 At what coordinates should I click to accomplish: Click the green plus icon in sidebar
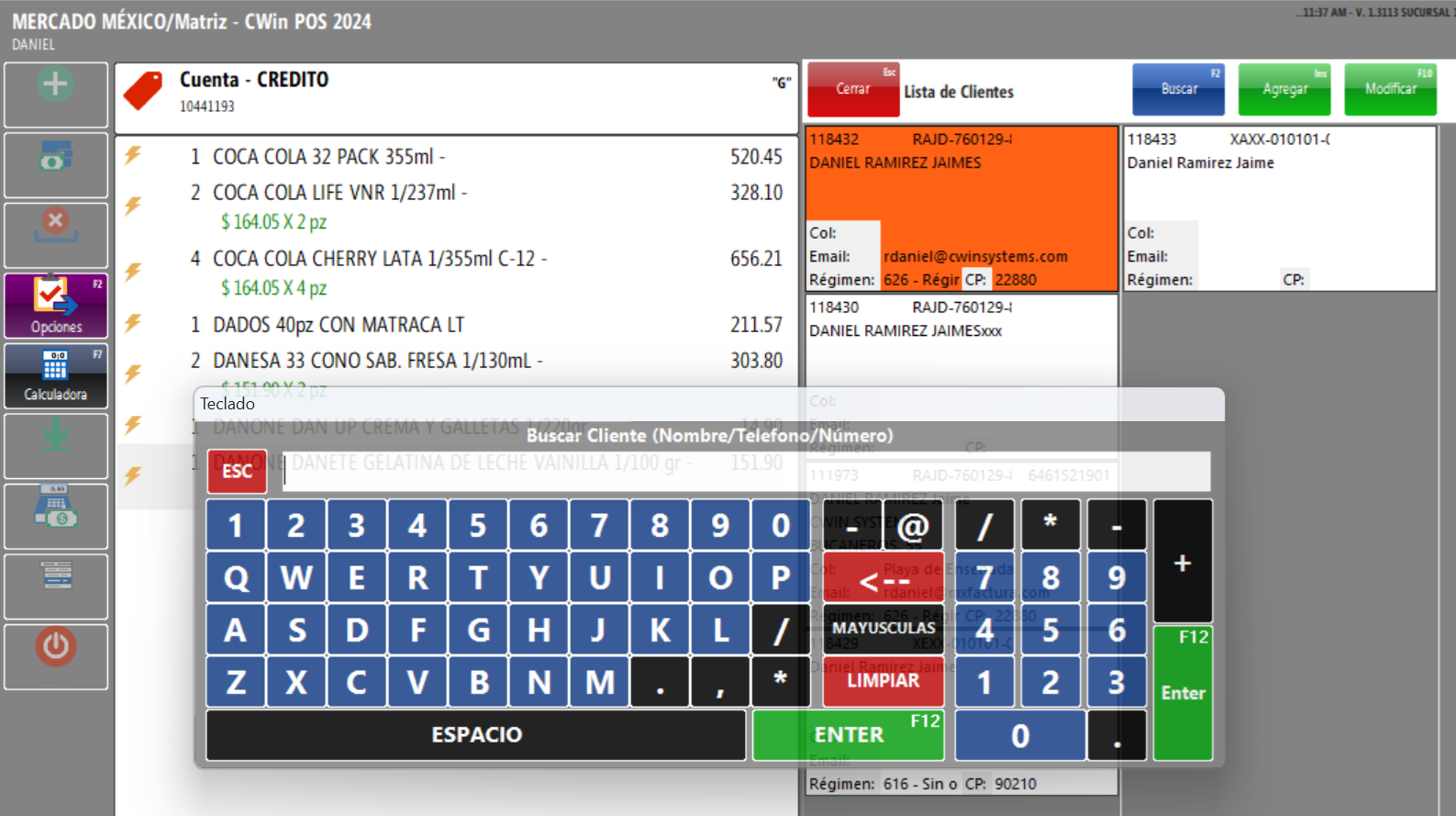[x=55, y=85]
